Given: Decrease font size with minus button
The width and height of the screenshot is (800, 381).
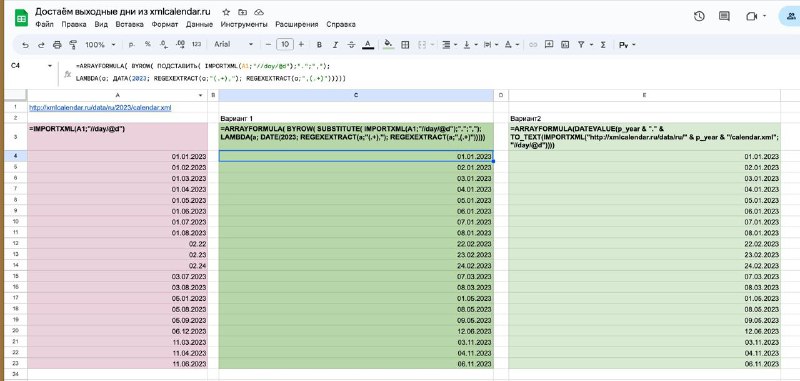Looking at the screenshot, I should click(268, 45).
